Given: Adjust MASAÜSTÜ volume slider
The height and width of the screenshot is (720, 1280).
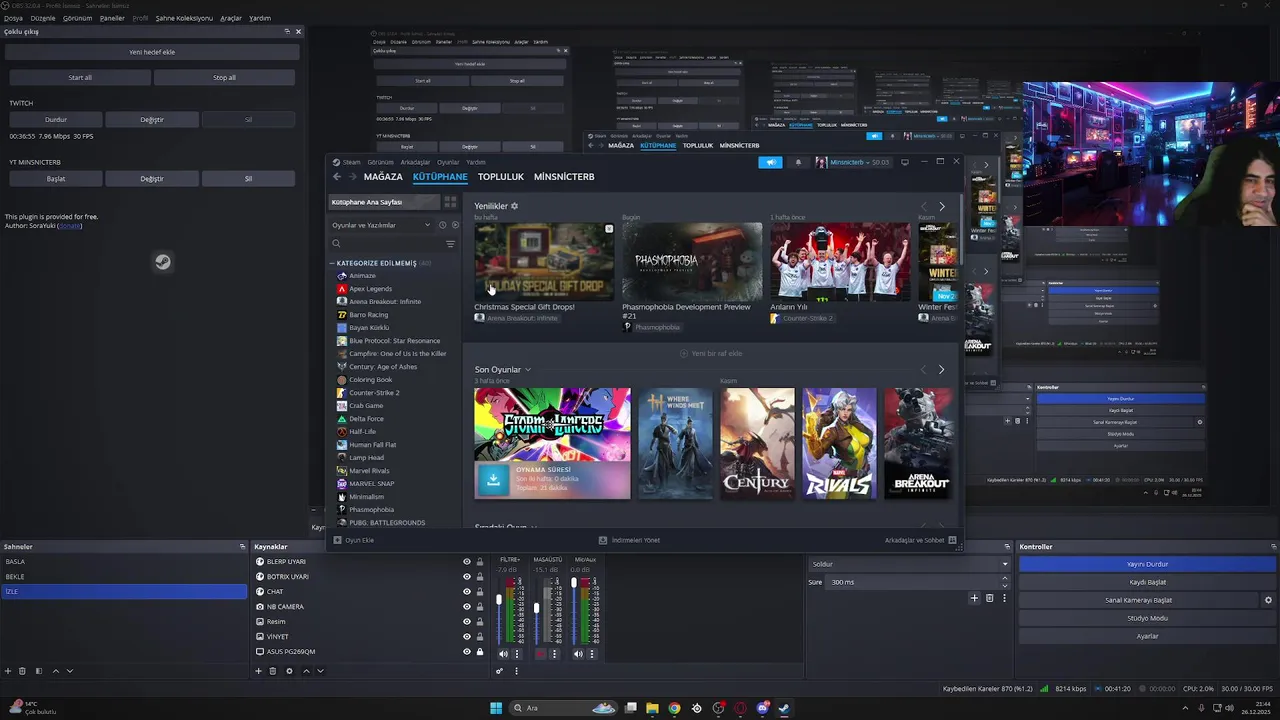Looking at the screenshot, I should coord(536,607).
